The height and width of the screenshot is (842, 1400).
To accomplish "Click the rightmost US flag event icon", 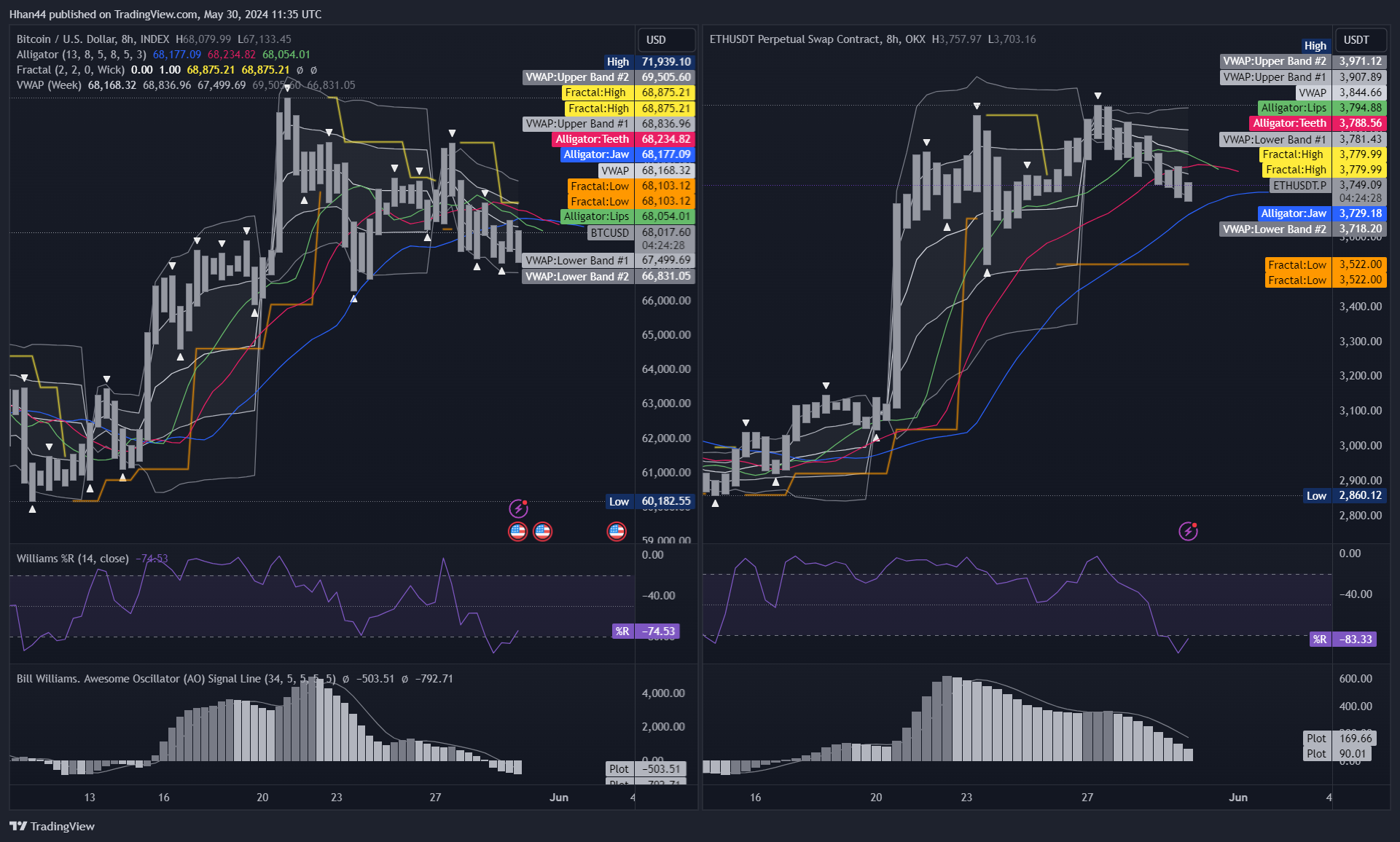I will pyautogui.click(x=617, y=532).
